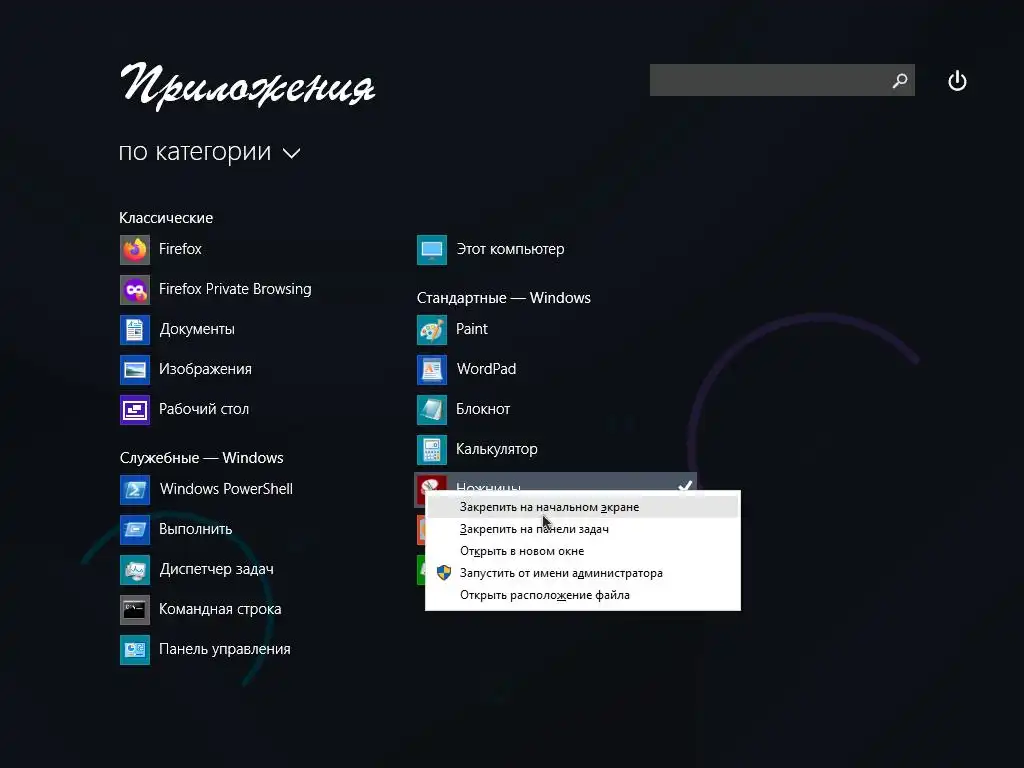Click the 'Стандартные — Windows' heading
The image size is (1024, 768).
coord(504,298)
